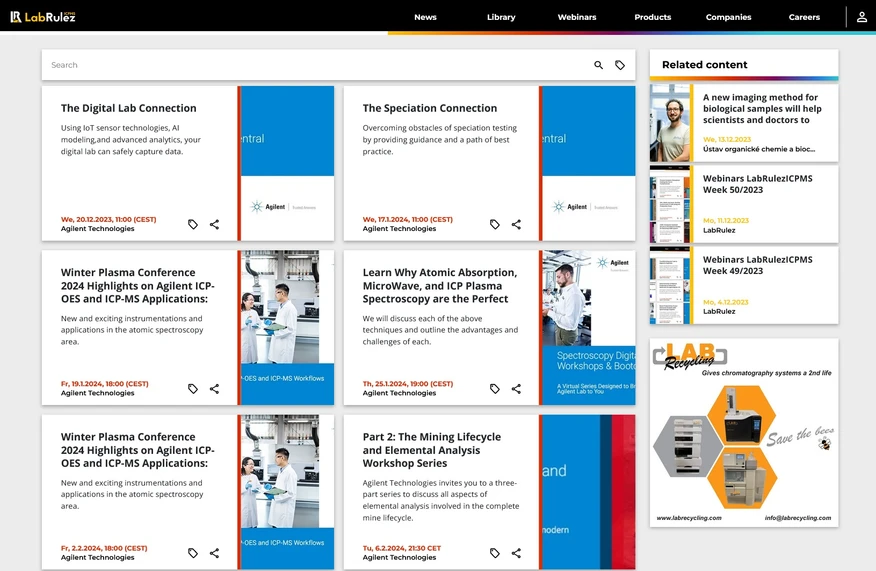This screenshot has height=571, width=876.
Task: Click in the Search input field
Action: (x=316, y=65)
